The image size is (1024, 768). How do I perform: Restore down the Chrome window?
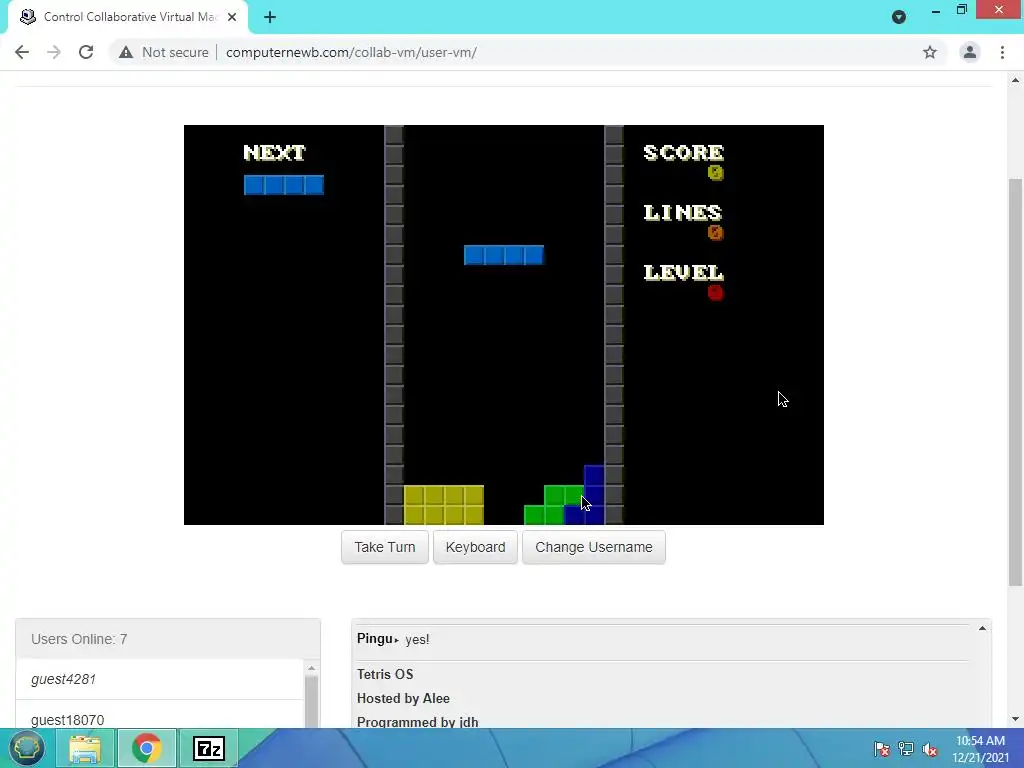(961, 9)
